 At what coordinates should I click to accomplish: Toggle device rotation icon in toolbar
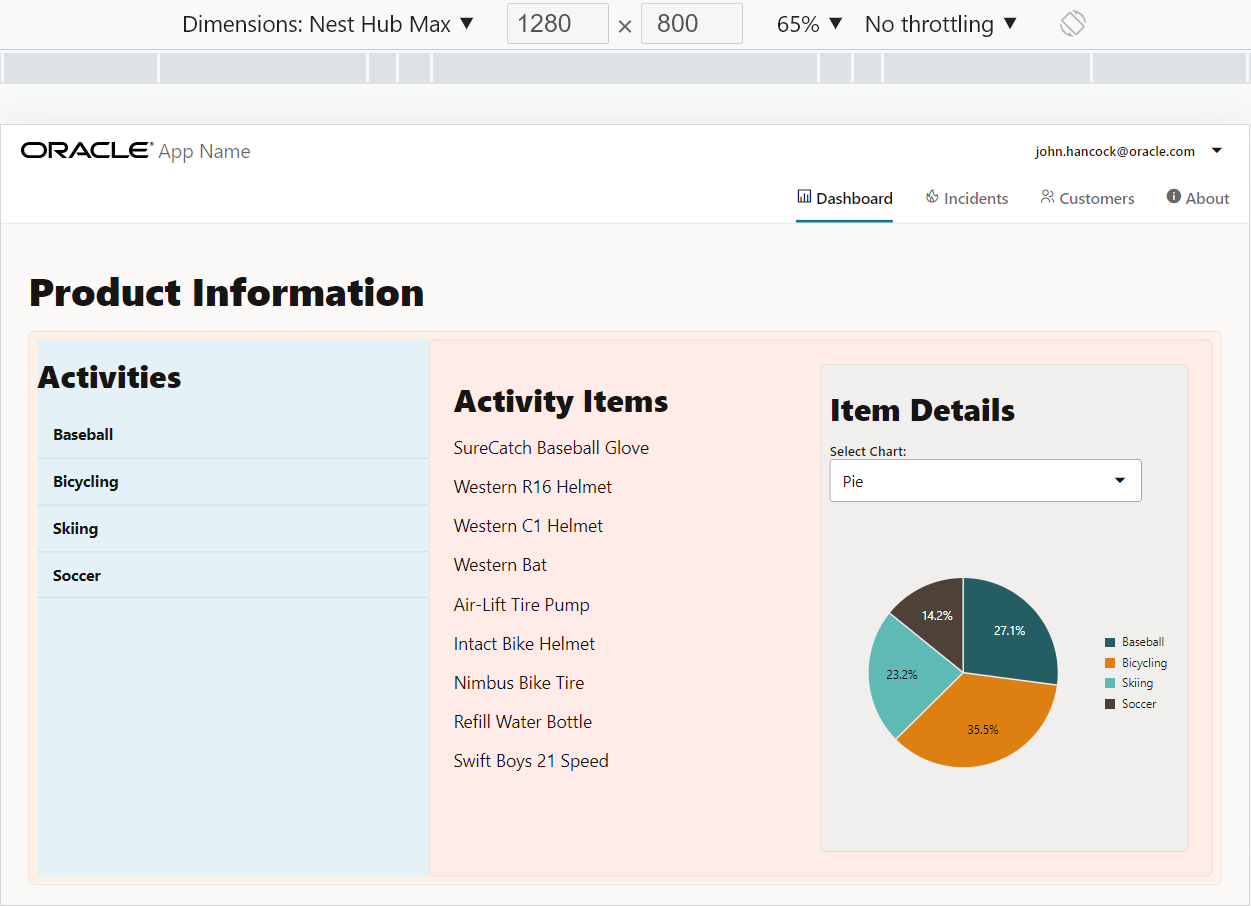point(1073,24)
